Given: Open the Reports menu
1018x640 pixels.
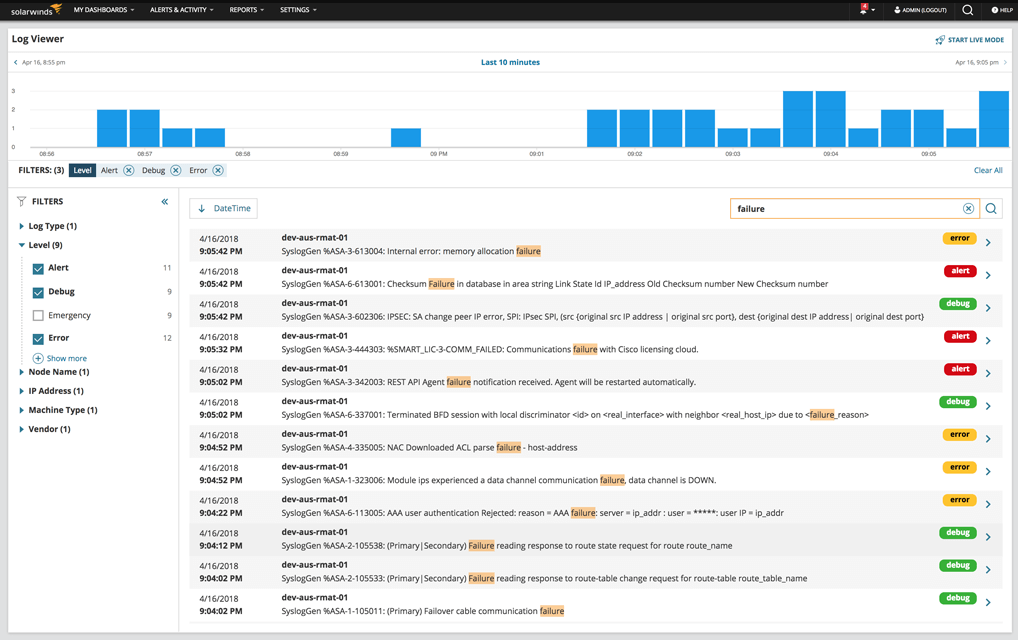Looking at the screenshot, I should (x=247, y=10).
